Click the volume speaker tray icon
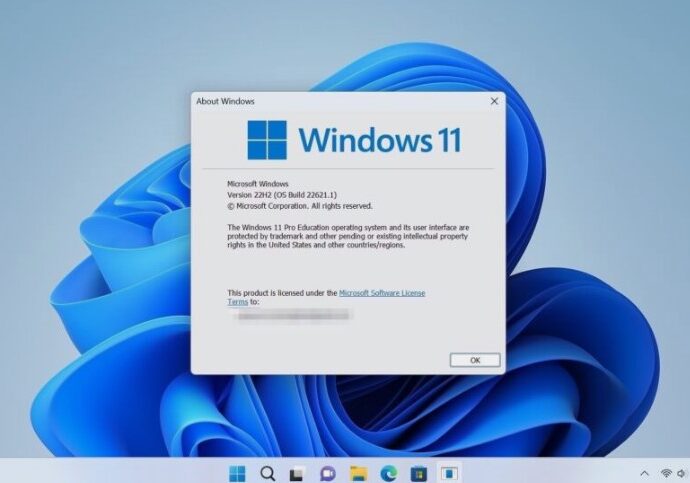The width and height of the screenshot is (690, 483). click(x=683, y=472)
